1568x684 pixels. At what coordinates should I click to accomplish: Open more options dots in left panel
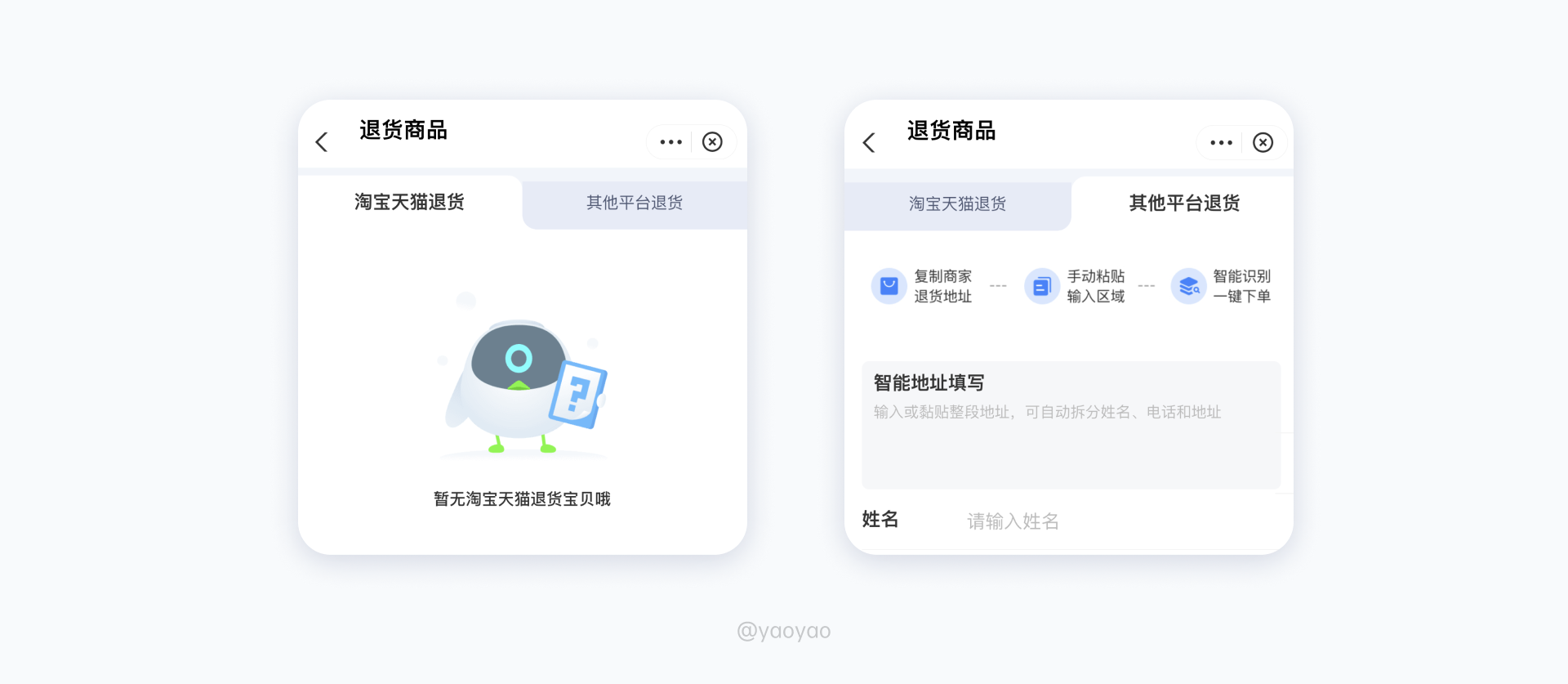(670, 142)
